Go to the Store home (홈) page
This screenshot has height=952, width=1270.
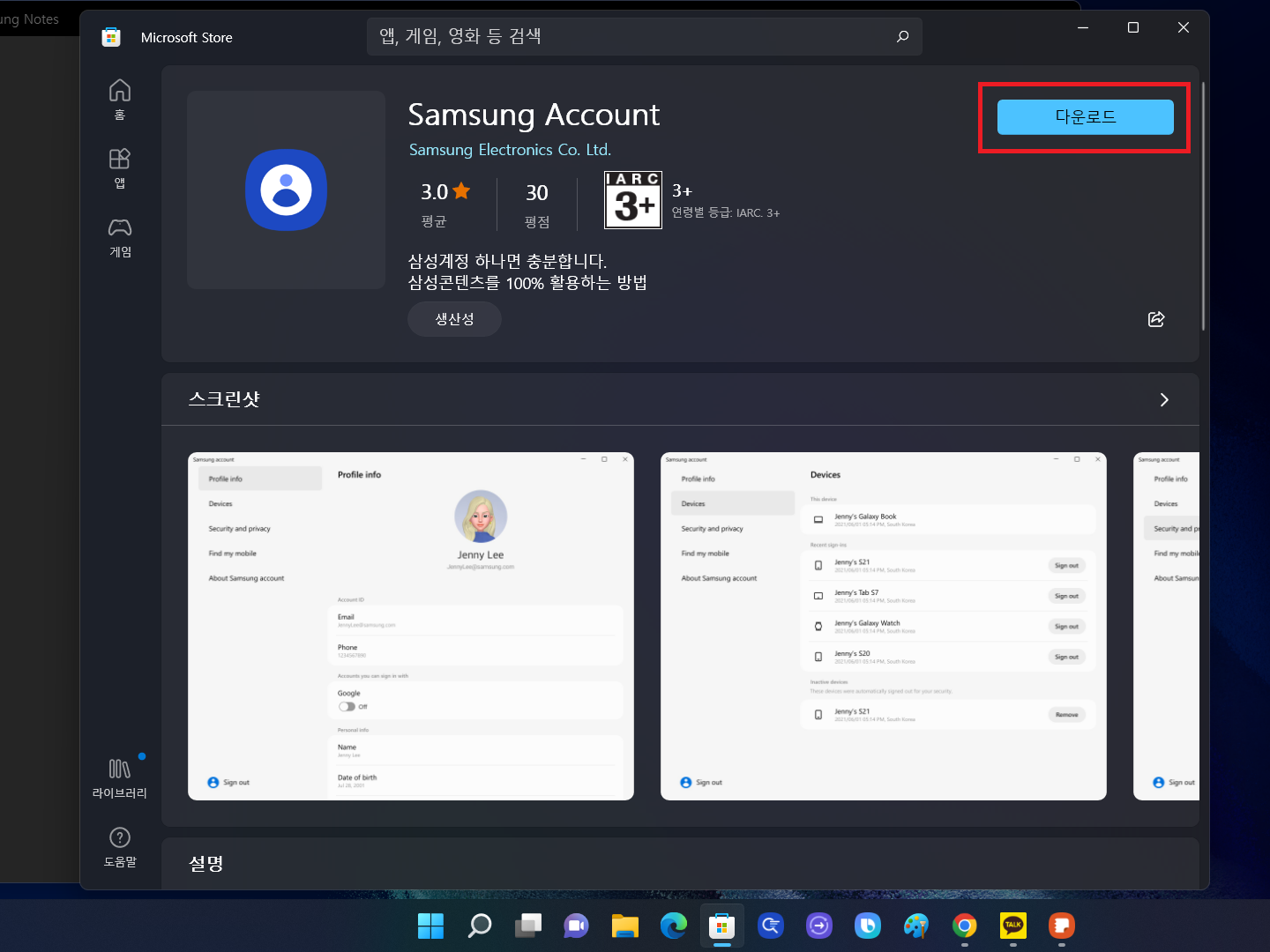point(120,100)
